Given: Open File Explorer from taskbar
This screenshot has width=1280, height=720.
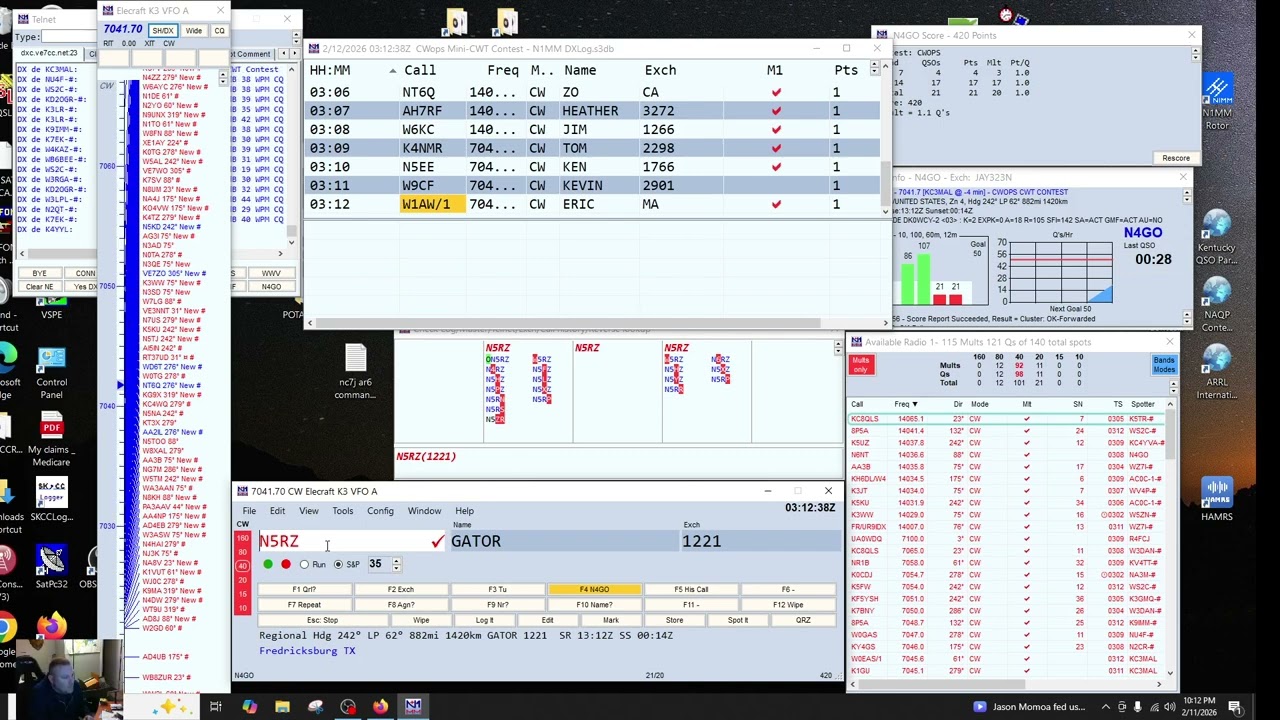Looking at the screenshot, I should point(282,706).
